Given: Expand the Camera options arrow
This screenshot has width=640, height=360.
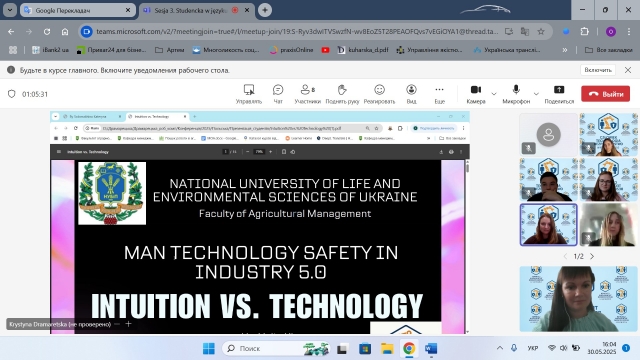Looking at the screenshot, I should [x=494, y=94].
